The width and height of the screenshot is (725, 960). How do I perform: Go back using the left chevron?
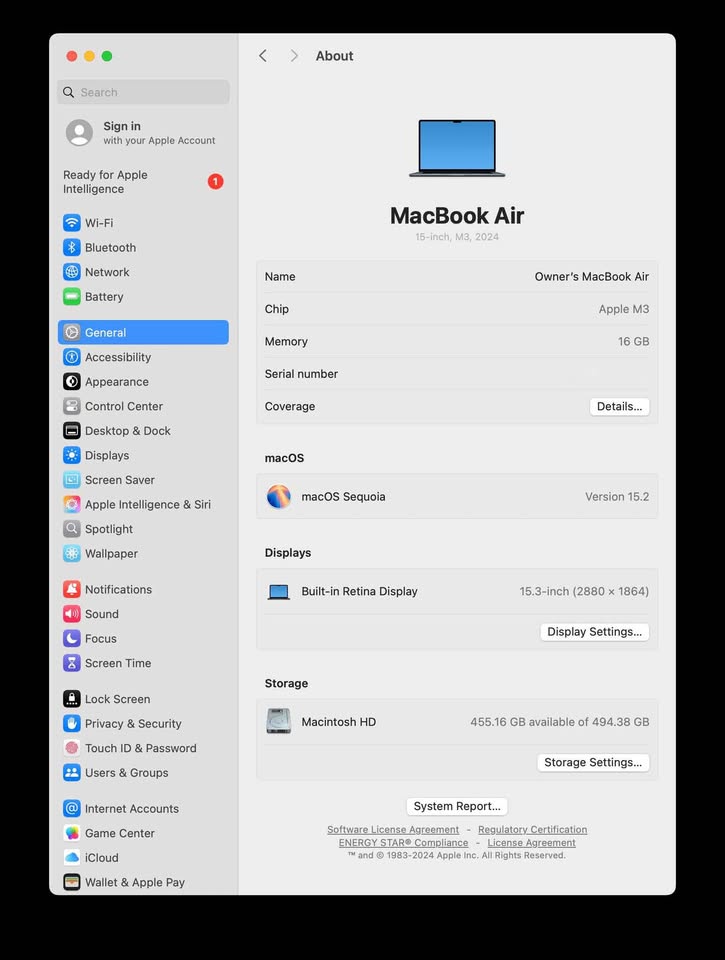(263, 56)
